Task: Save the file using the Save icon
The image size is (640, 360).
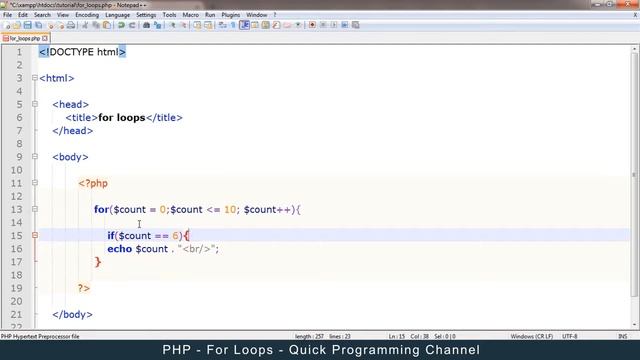Action: [27, 25]
